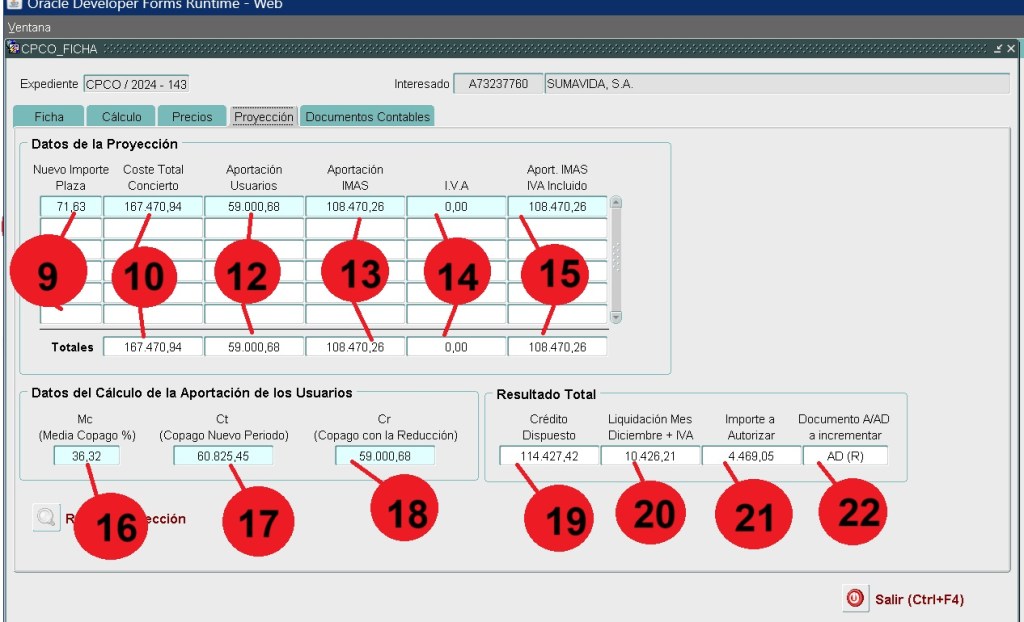The width and height of the screenshot is (1024, 622).
Task: Click the Expediente field
Action: coord(136,84)
